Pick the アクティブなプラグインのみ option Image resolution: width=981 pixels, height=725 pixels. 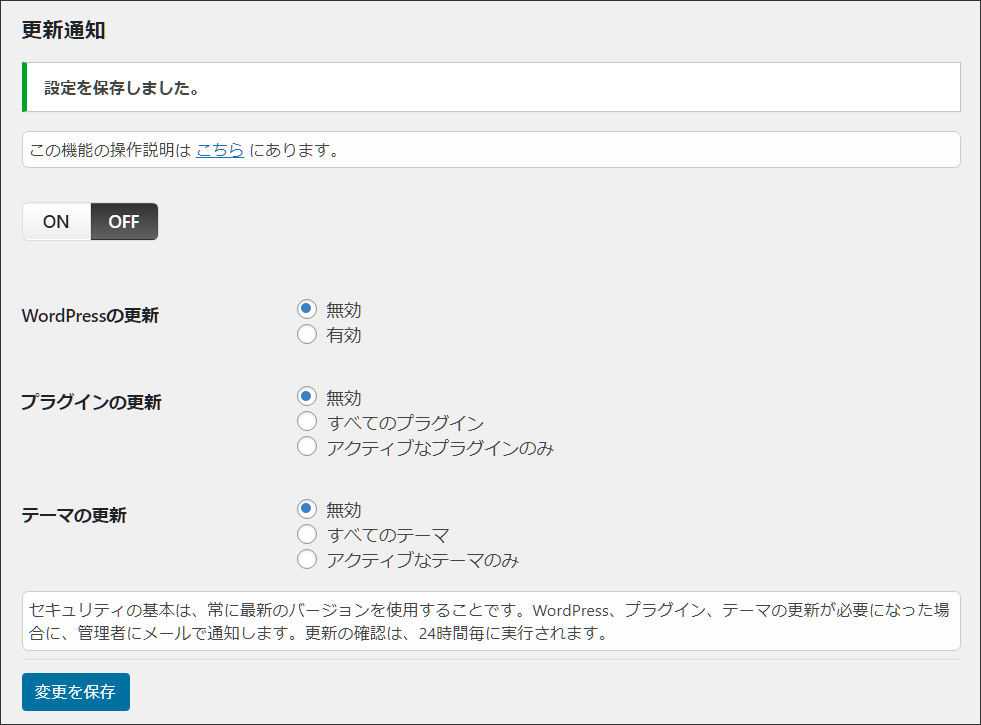(307, 448)
